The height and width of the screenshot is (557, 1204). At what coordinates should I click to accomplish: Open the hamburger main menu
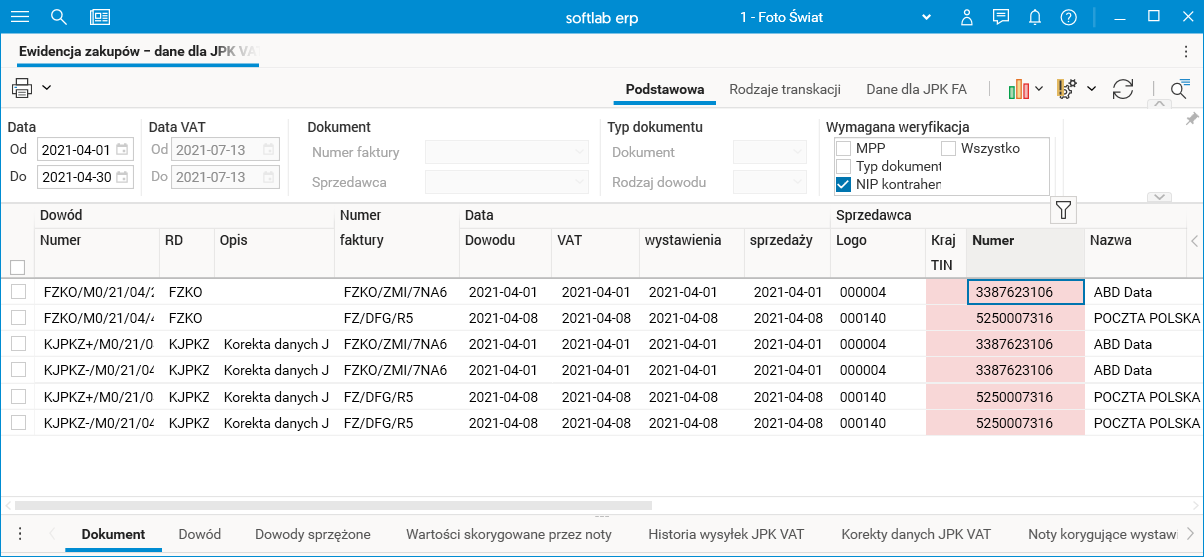pos(19,17)
